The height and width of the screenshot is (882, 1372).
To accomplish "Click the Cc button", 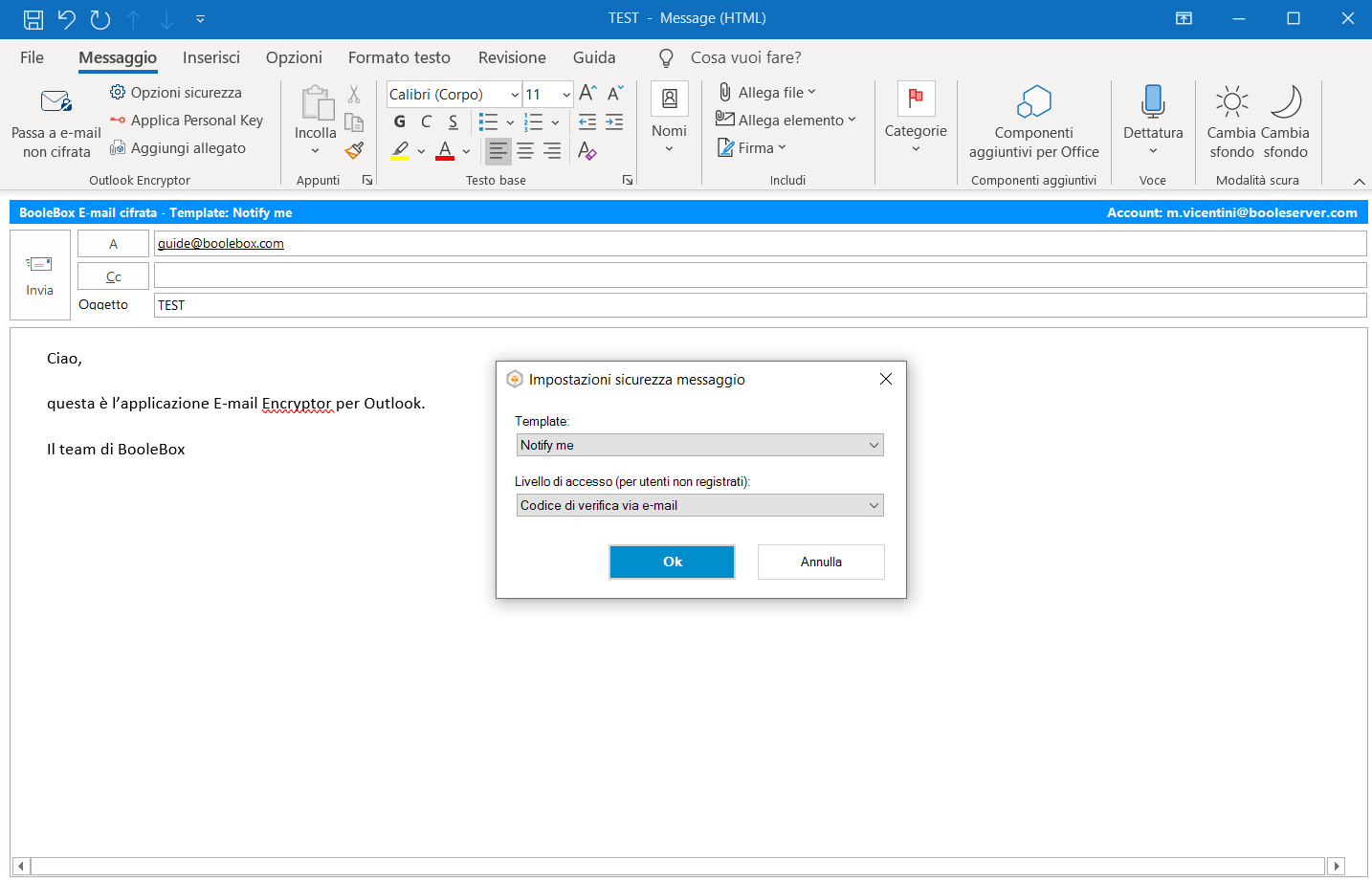I will (x=113, y=276).
